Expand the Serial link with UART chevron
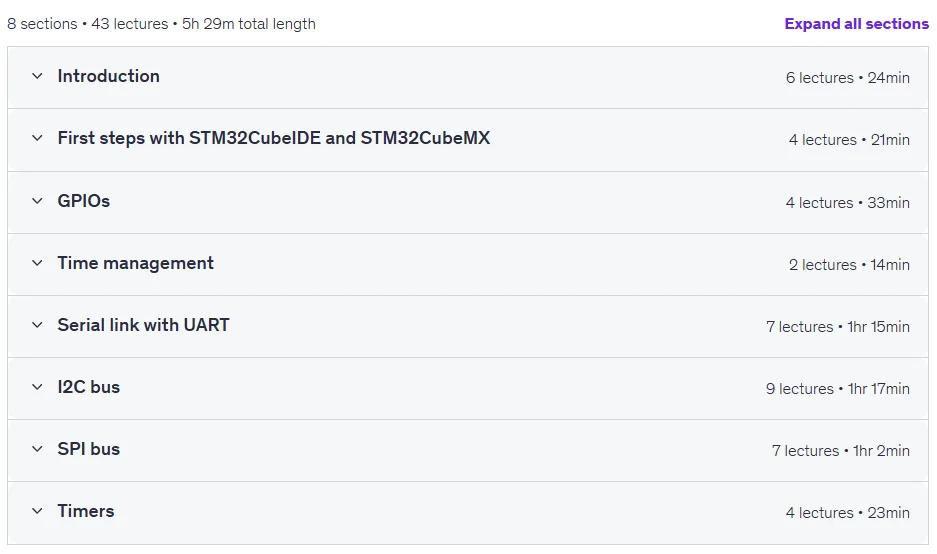The image size is (937, 554). [x=37, y=325]
